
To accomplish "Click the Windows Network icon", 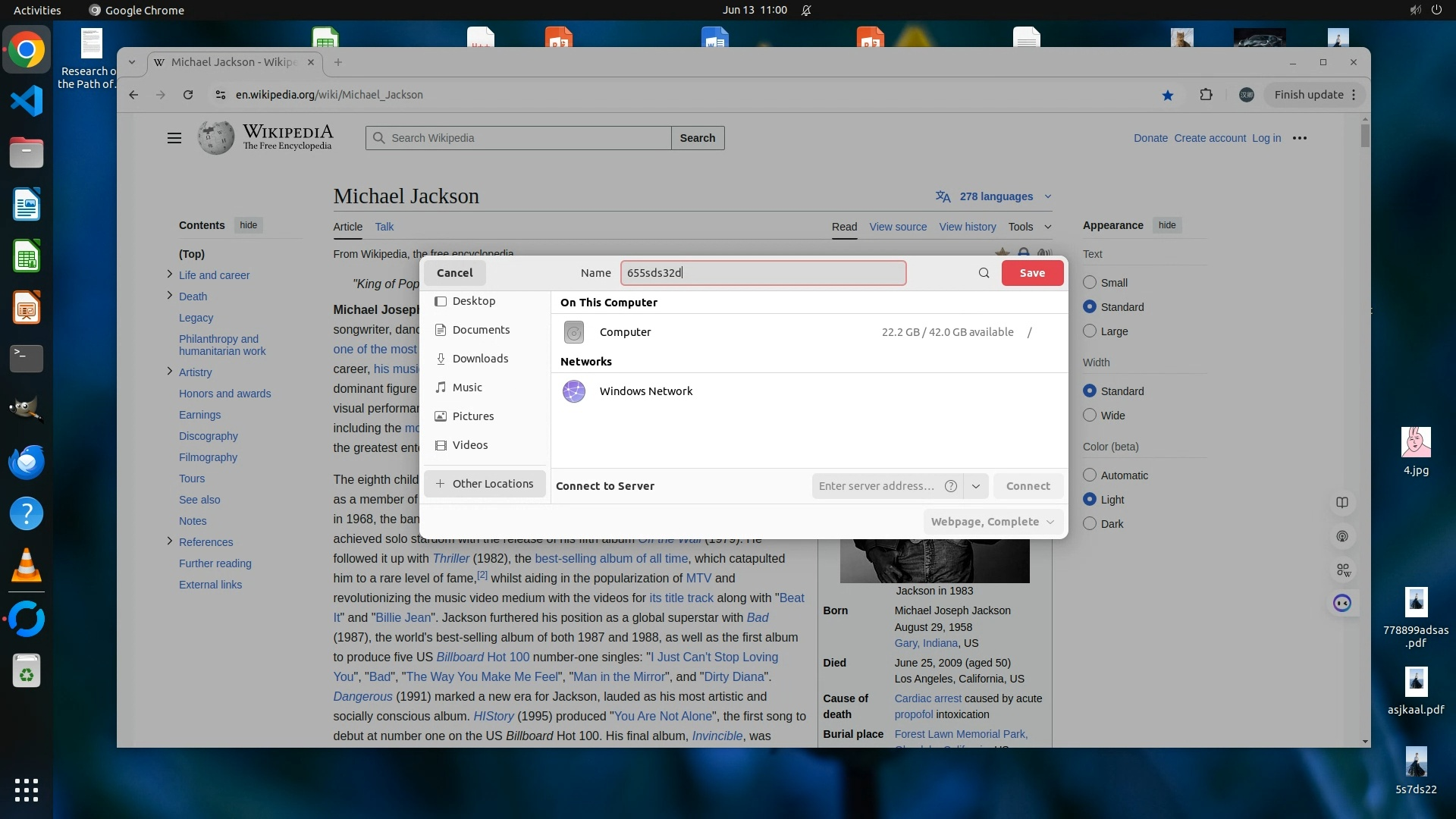I will click(x=574, y=391).
